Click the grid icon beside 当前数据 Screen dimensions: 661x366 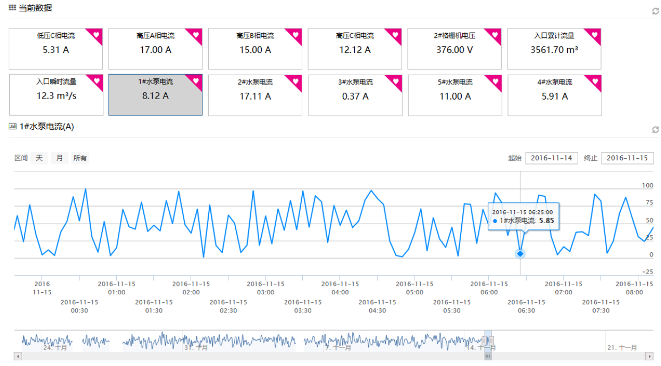[12, 8]
